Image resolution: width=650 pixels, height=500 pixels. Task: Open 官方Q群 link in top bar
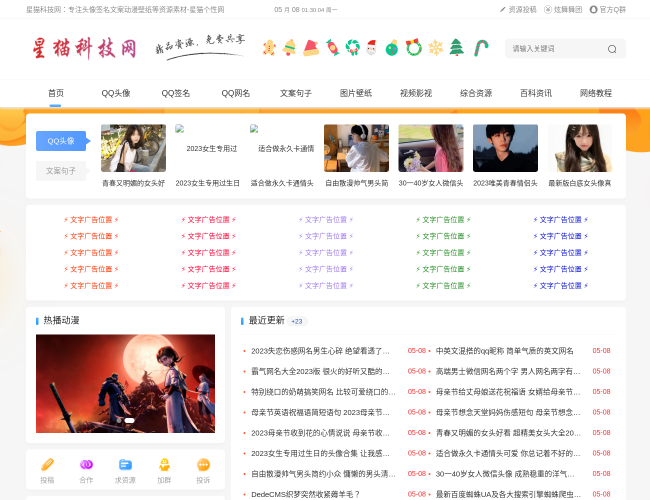pyautogui.click(x=608, y=10)
